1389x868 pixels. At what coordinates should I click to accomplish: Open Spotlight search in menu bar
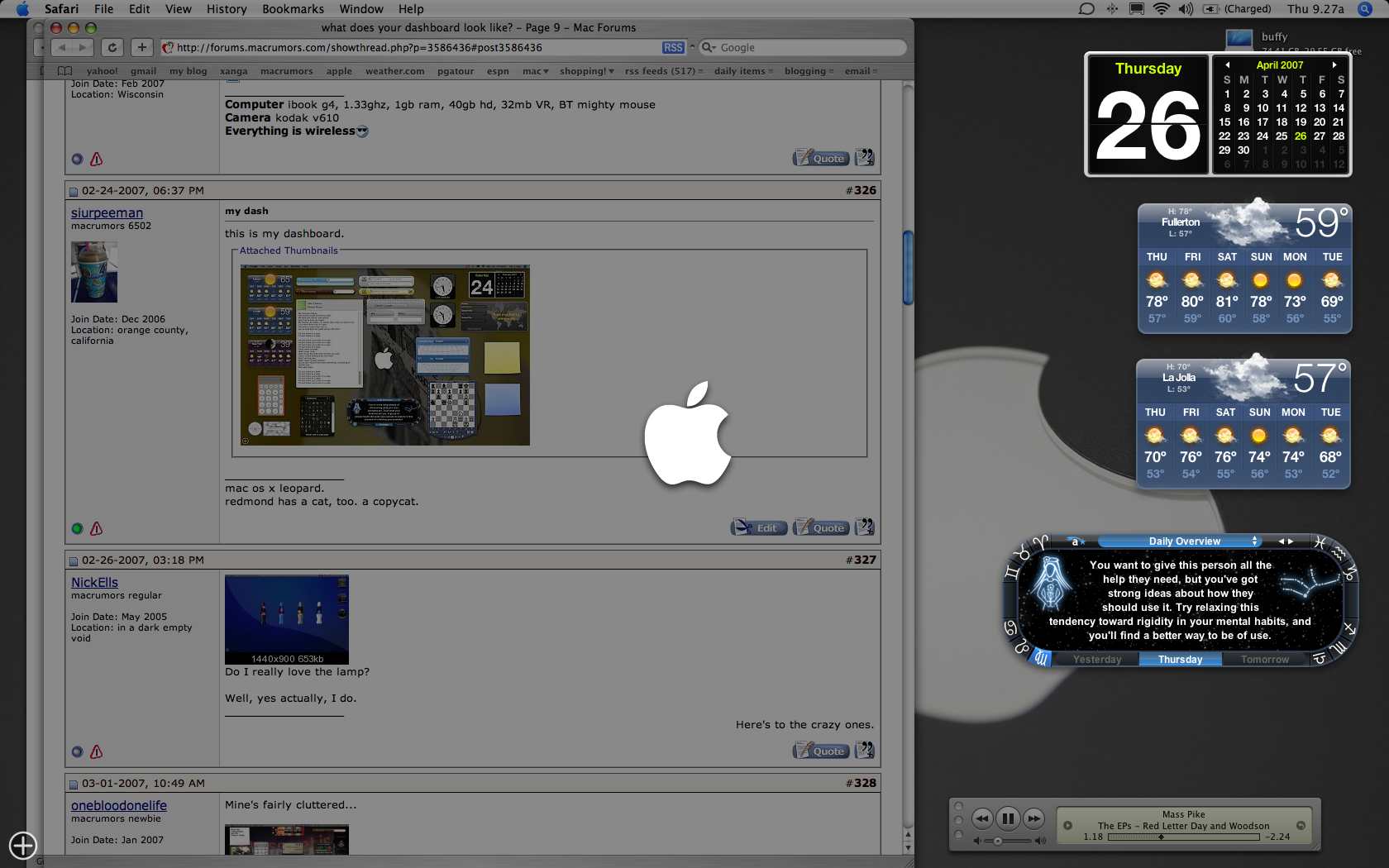[x=1363, y=9]
